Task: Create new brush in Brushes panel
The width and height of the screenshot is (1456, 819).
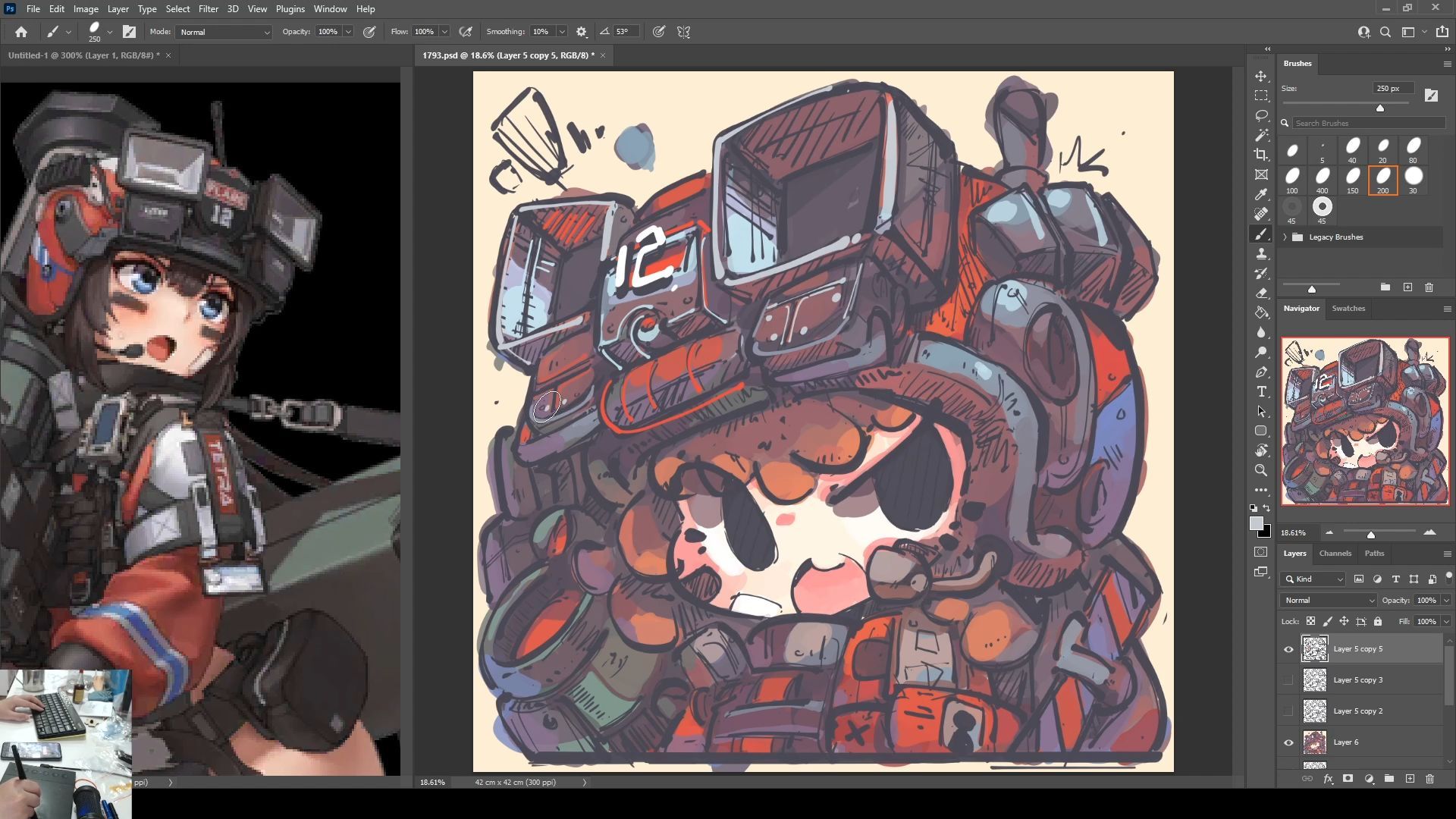Action: tap(1407, 287)
